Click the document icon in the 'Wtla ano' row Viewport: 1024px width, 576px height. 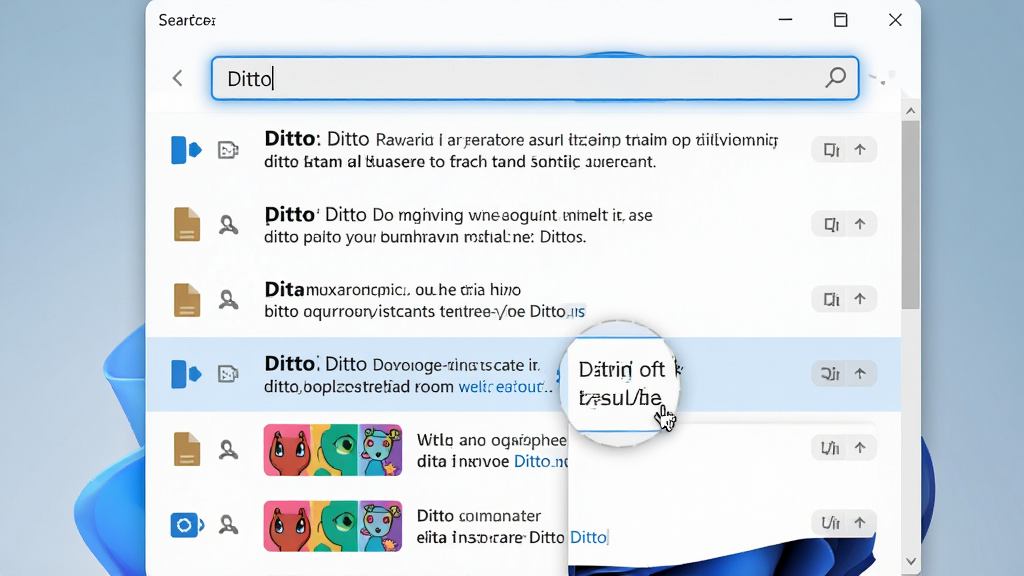point(187,449)
